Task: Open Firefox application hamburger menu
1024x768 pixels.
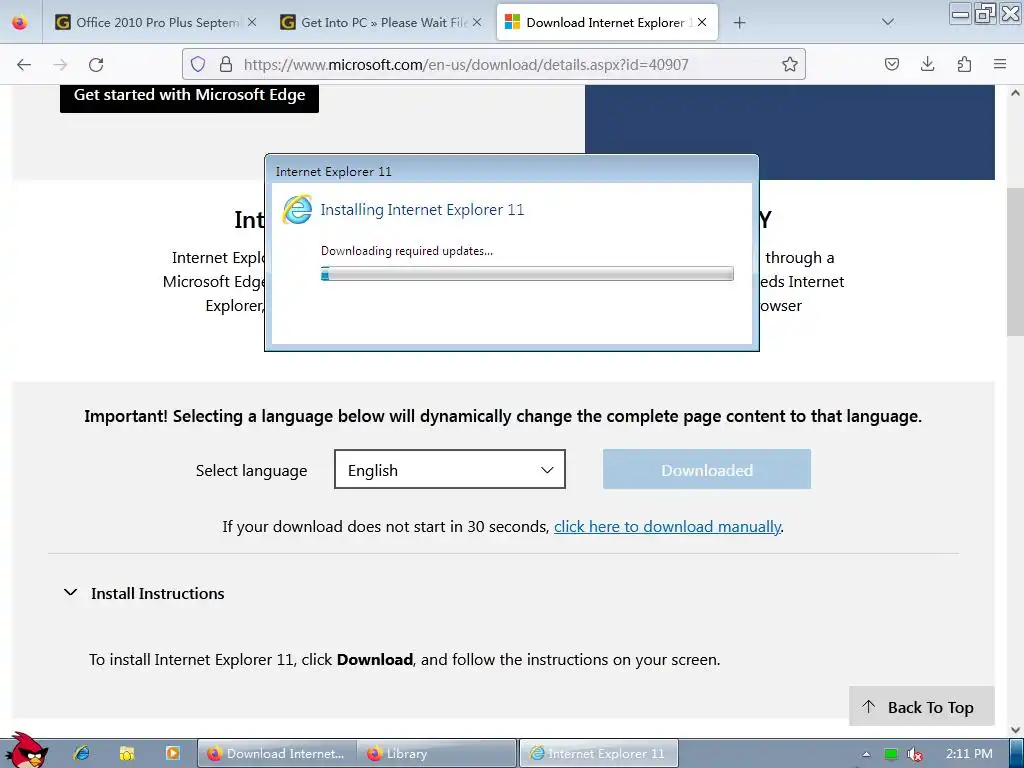Action: [x=1000, y=64]
